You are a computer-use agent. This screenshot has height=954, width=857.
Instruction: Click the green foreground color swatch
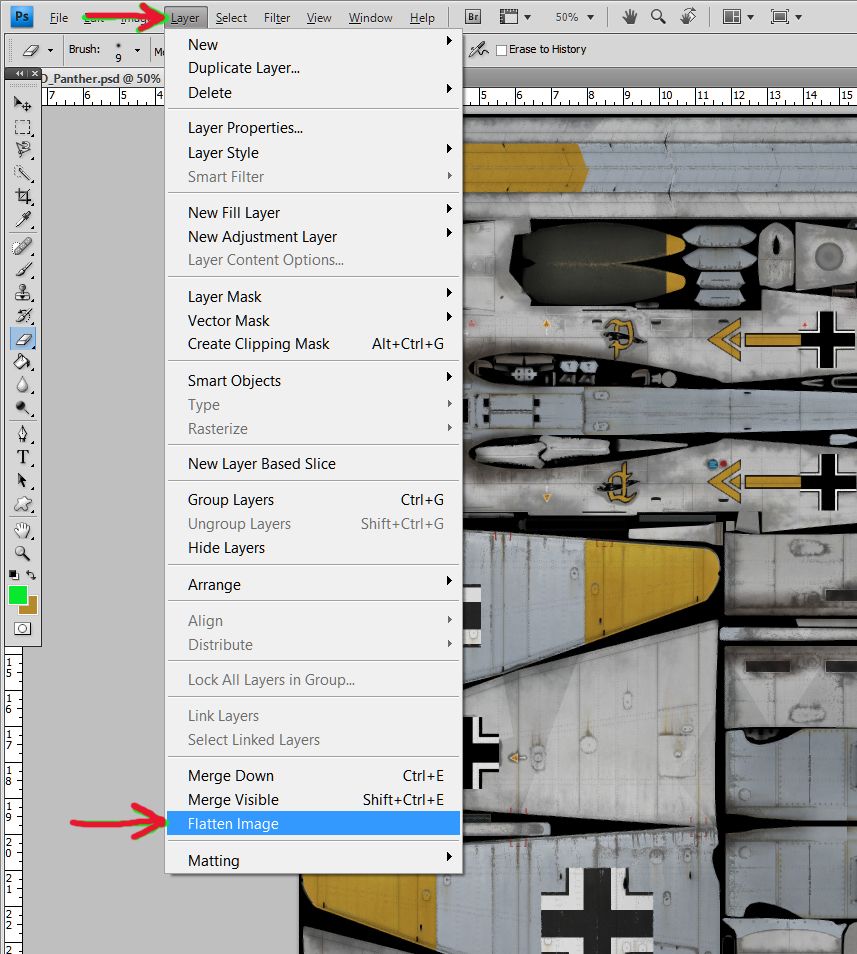click(17, 594)
